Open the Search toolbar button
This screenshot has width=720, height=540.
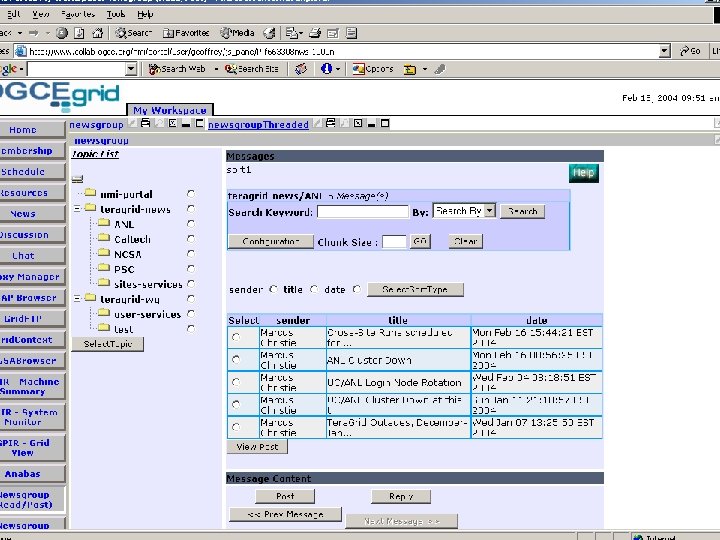(133, 33)
